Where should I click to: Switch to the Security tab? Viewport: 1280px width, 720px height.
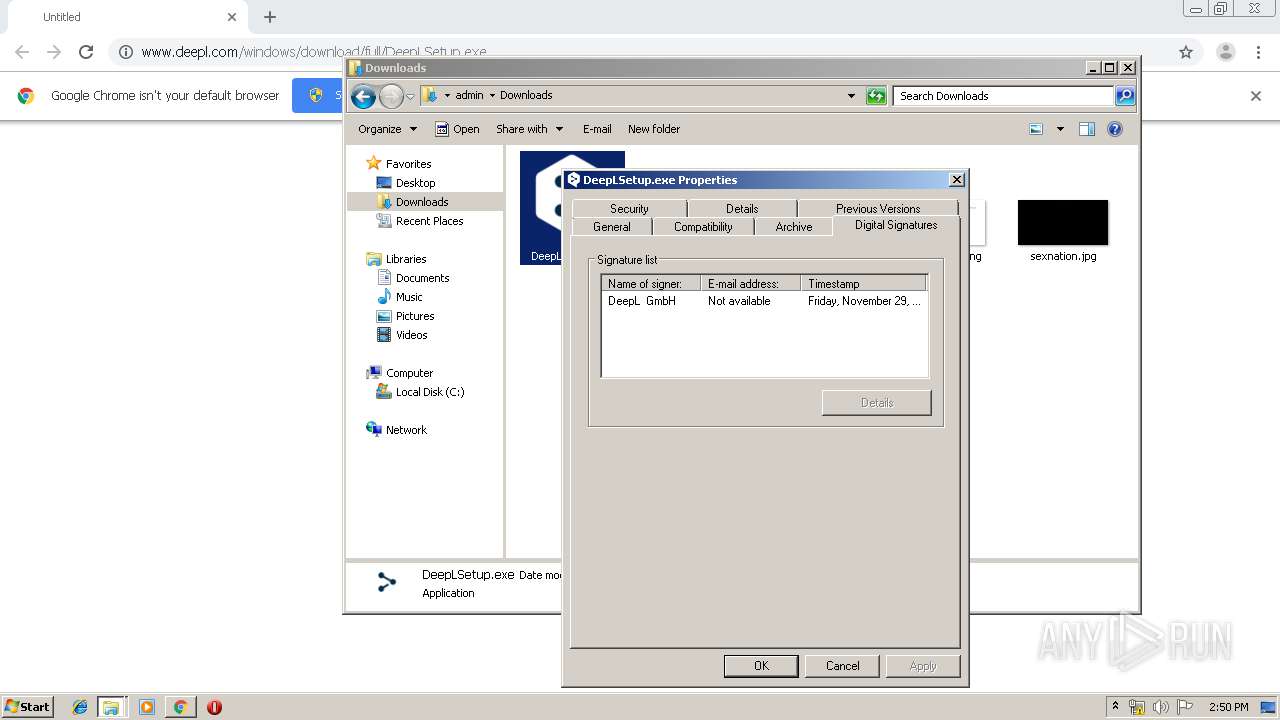point(629,208)
